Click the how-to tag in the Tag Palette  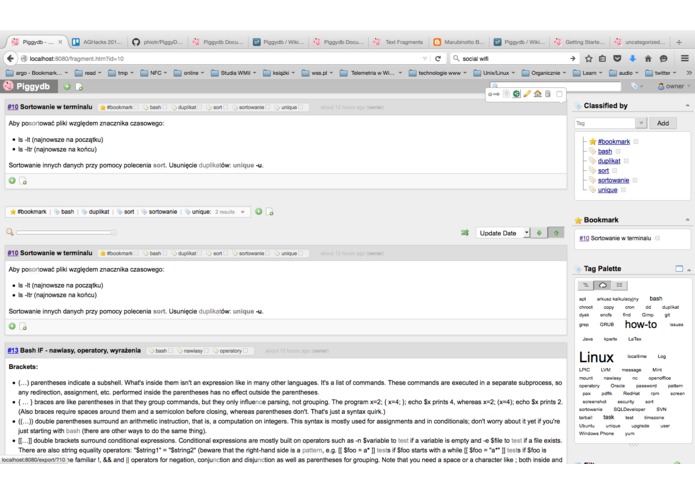(x=640, y=324)
